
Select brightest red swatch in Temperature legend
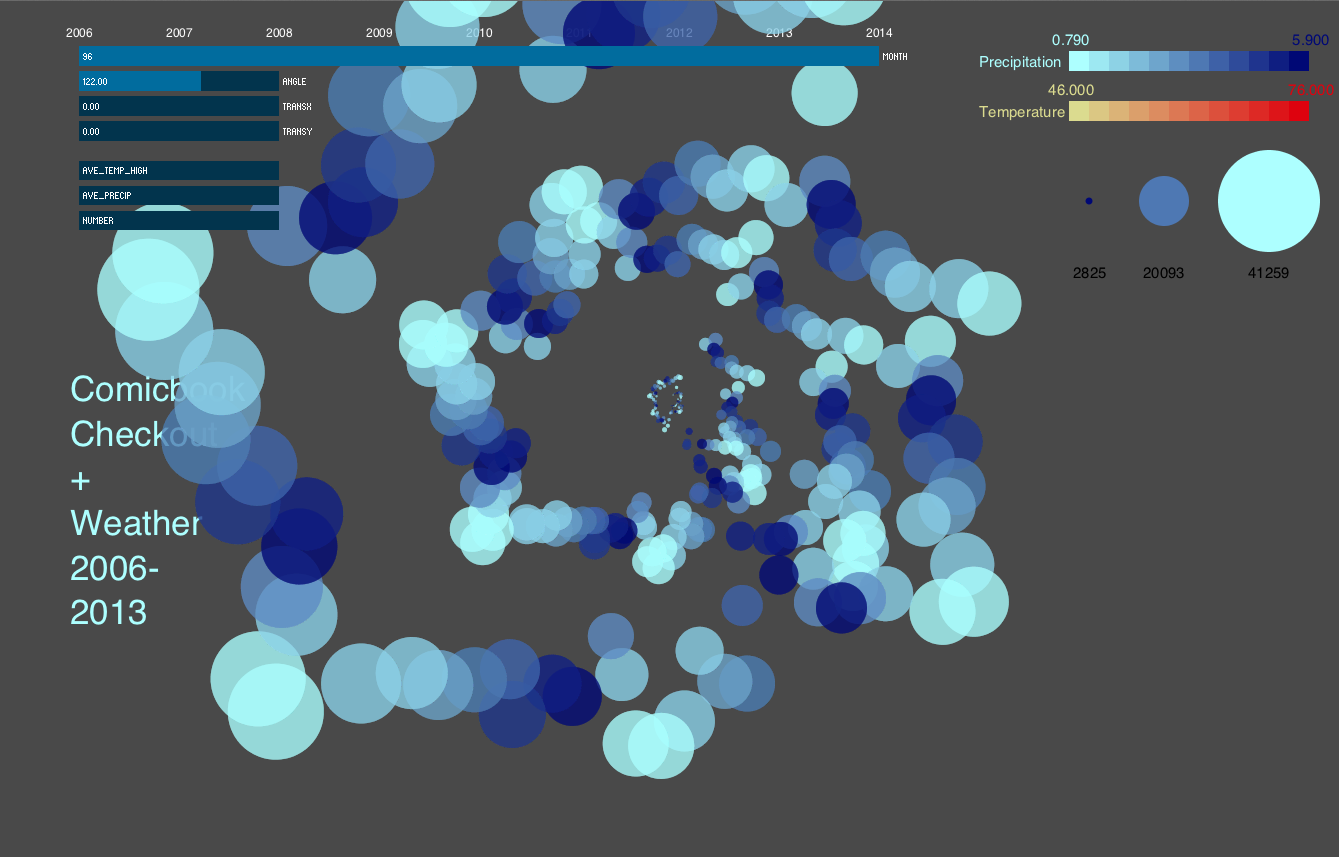pos(1299,112)
